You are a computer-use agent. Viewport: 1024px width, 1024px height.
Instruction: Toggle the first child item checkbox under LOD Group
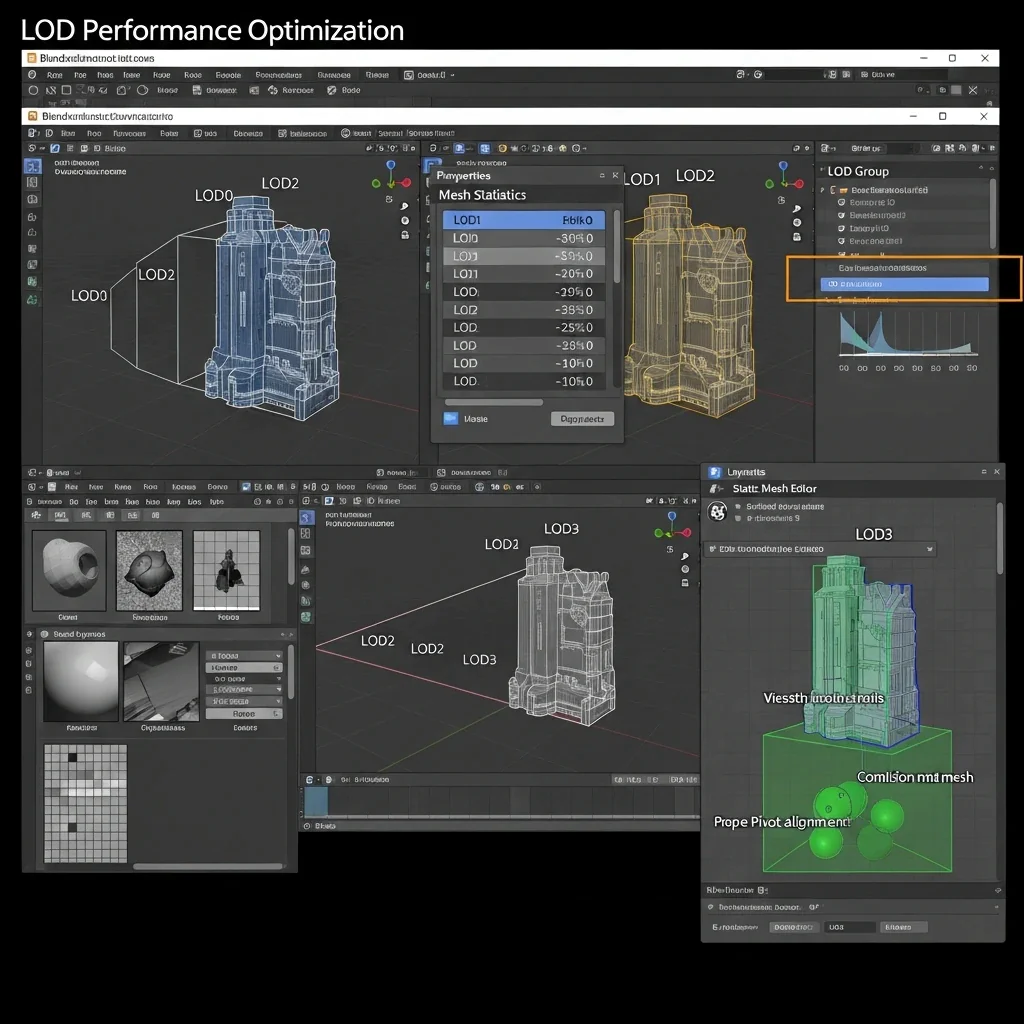[842, 202]
